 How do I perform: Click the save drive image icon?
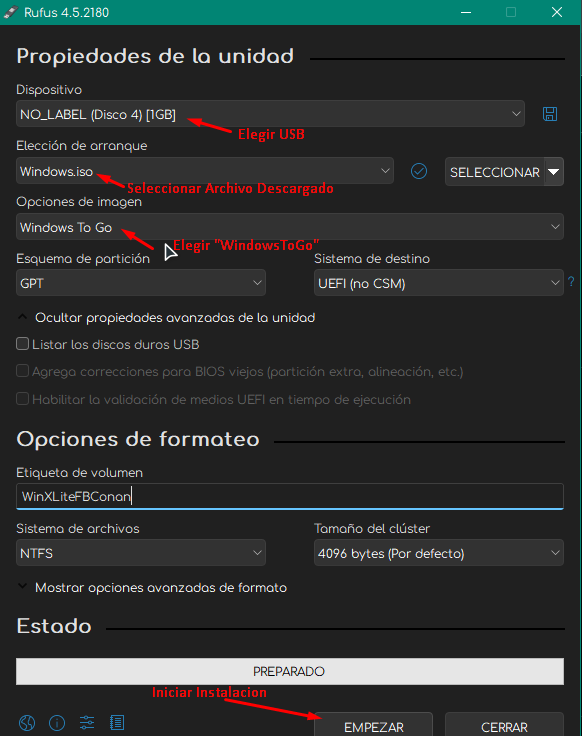pos(550,114)
